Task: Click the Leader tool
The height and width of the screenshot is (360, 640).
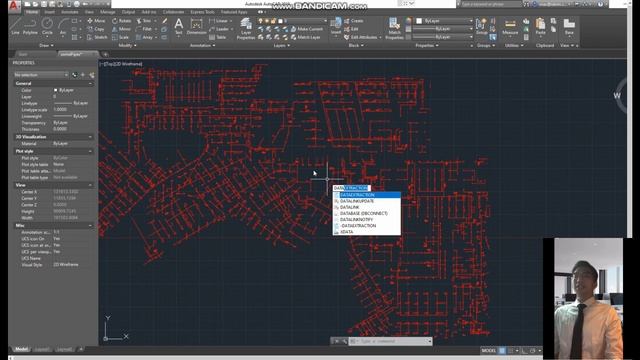Action: point(219,29)
